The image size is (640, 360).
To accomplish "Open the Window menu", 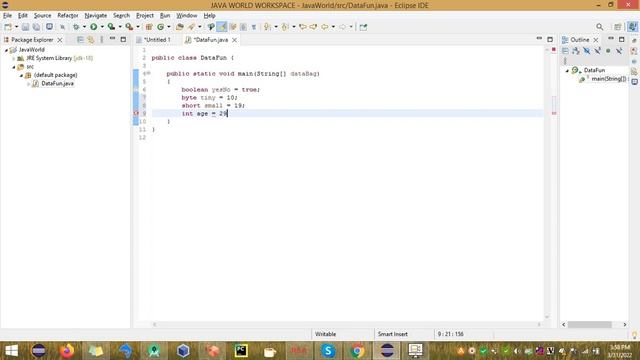I will point(187,16).
